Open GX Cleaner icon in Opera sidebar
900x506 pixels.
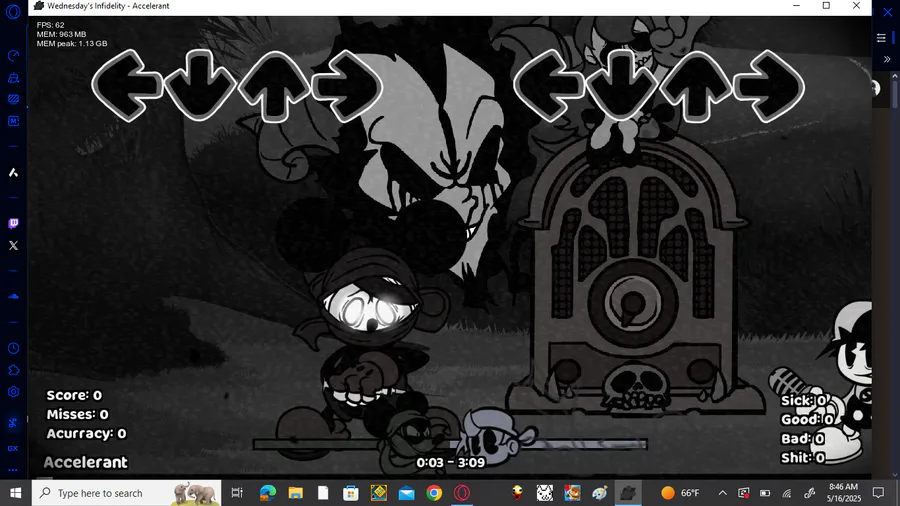click(x=13, y=77)
